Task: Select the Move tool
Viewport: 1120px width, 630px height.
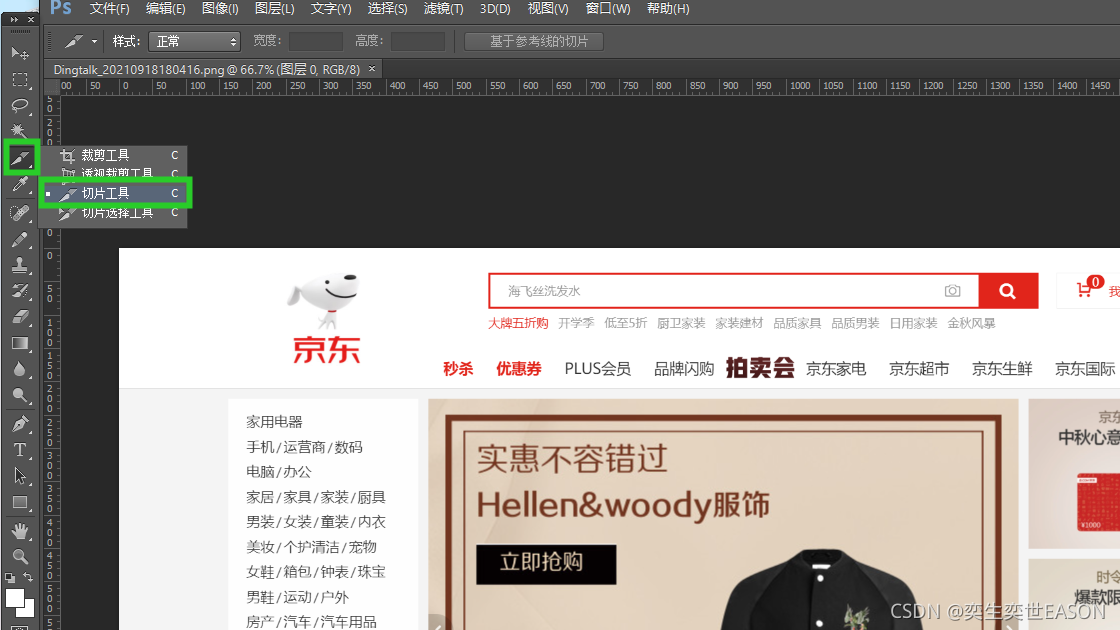Action: [x=20, y=54]
